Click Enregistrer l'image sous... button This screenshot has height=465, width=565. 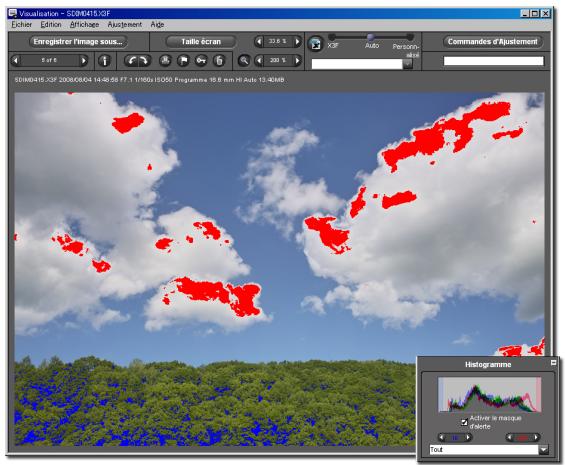(78, 42)
